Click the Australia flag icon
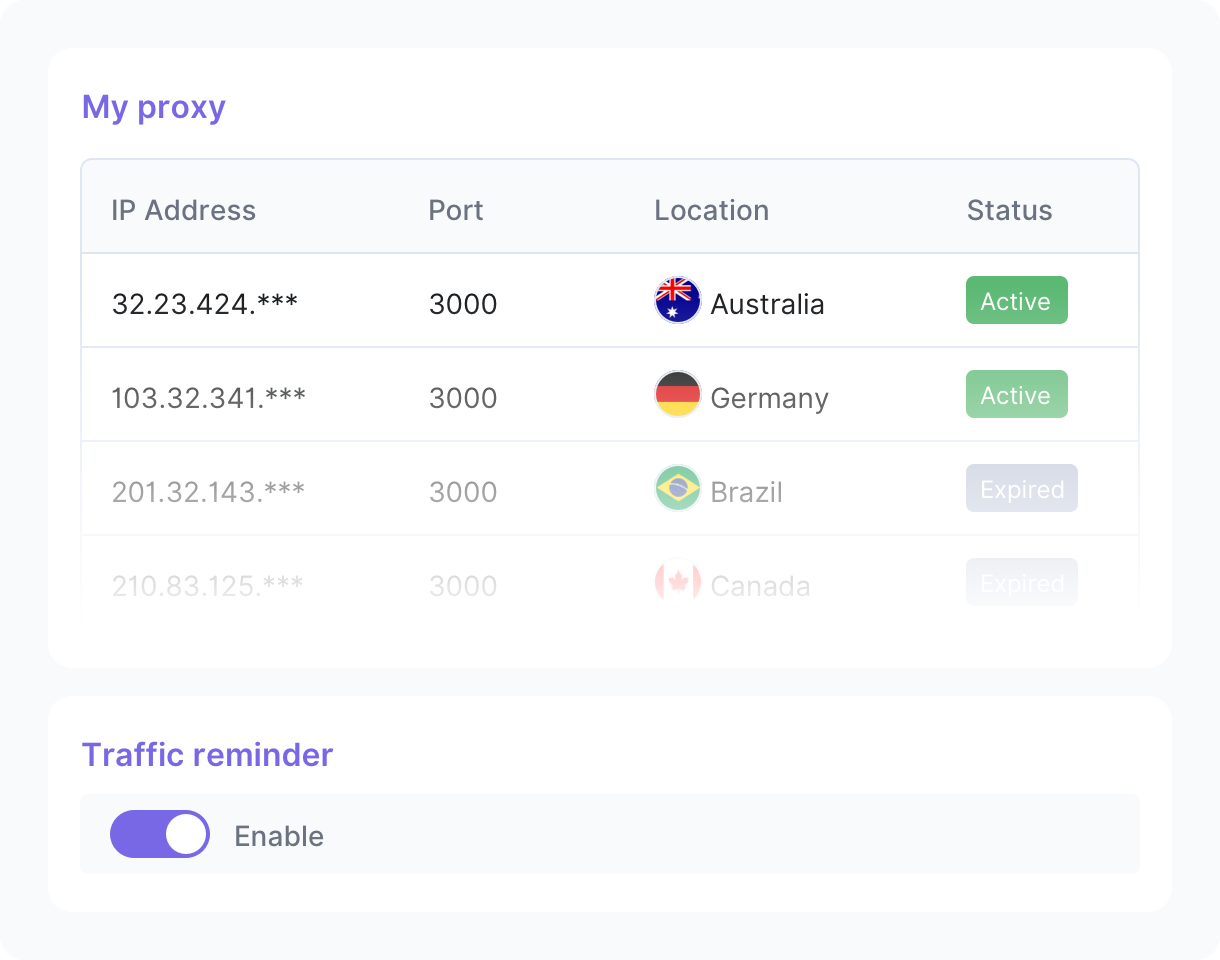 pyautogui.click(x=677, y=301)
